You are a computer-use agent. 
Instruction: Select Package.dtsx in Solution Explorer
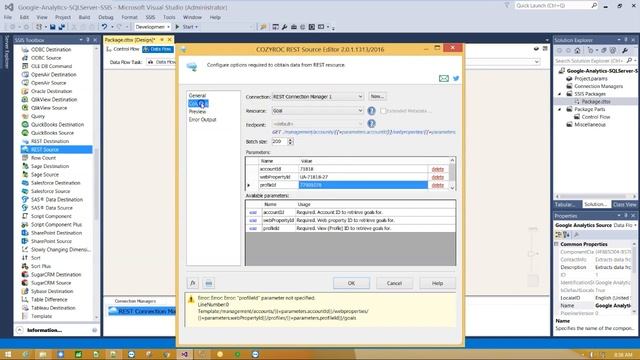point(596,101)
